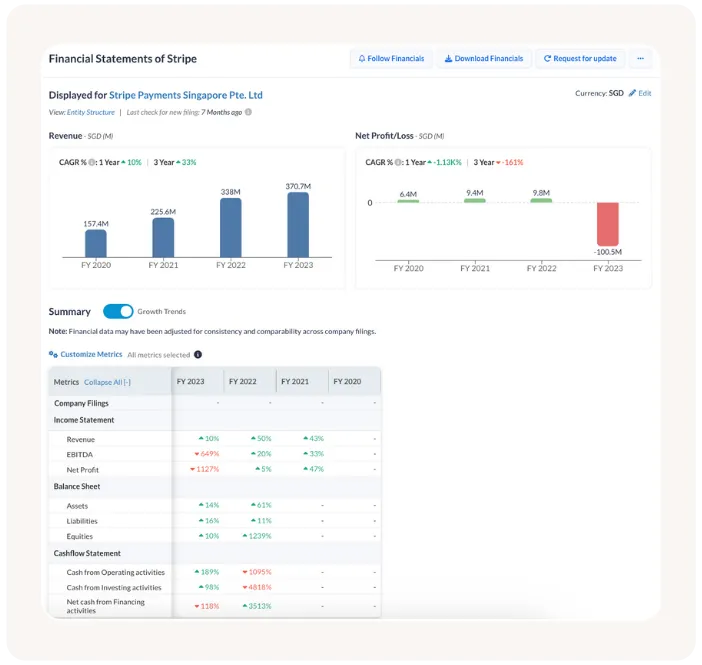
Task: Select the FY 2021 revenue bar
Action: tap(163, 238)
